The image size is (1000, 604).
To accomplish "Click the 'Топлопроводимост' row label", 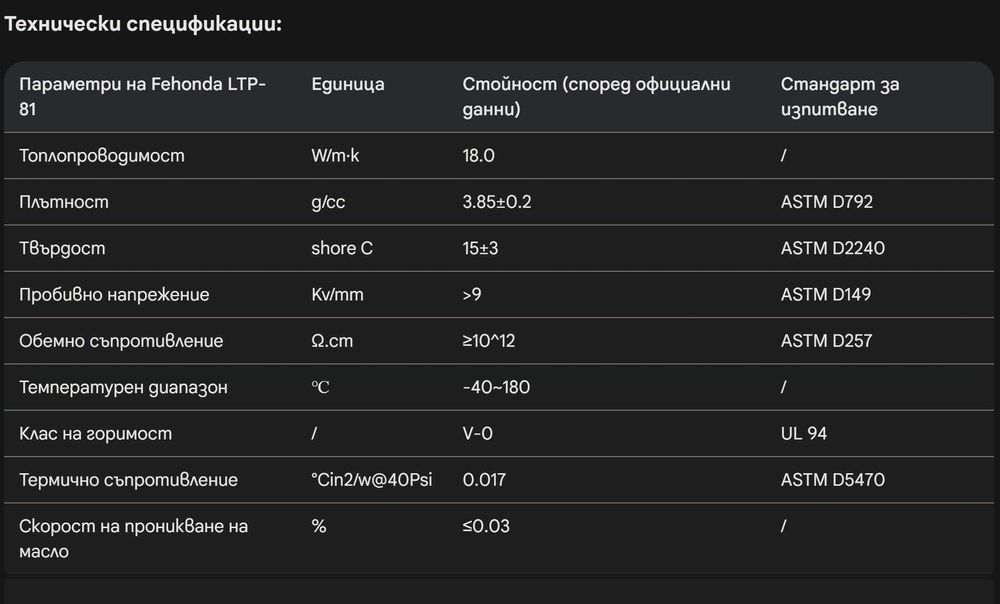I will tap(102, 156).
